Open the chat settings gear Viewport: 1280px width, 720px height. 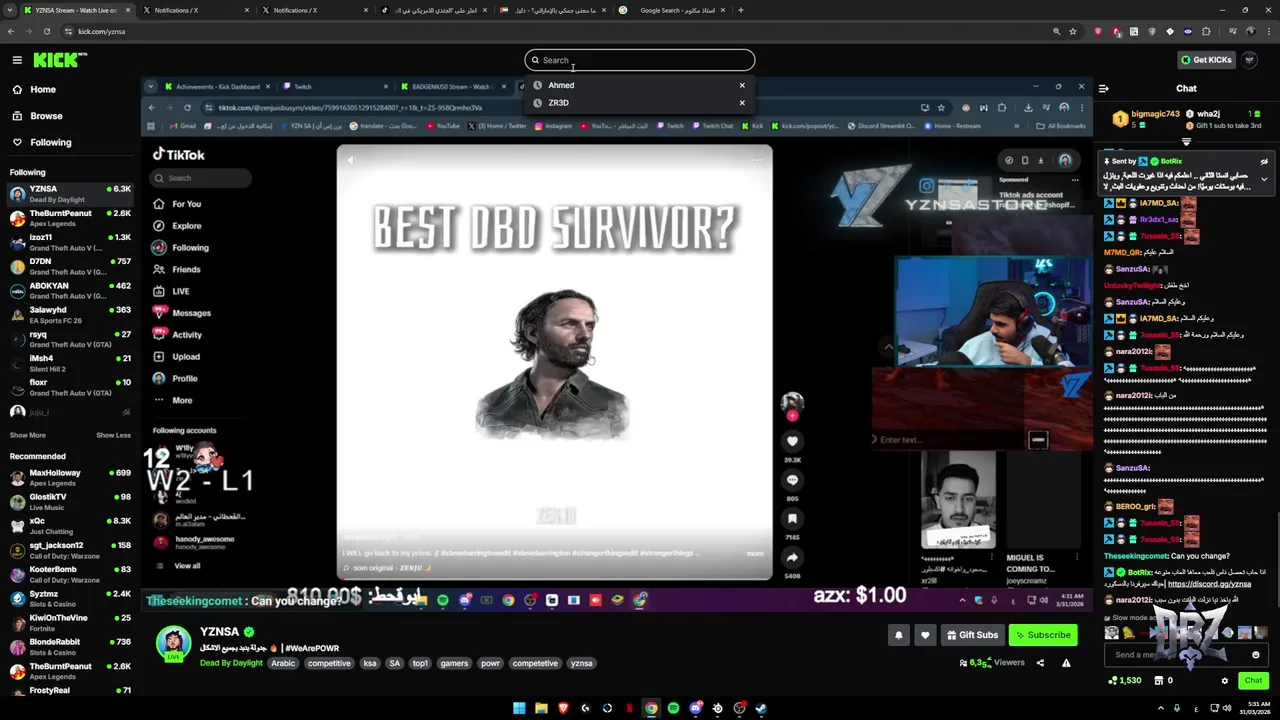click(1224, 681)
